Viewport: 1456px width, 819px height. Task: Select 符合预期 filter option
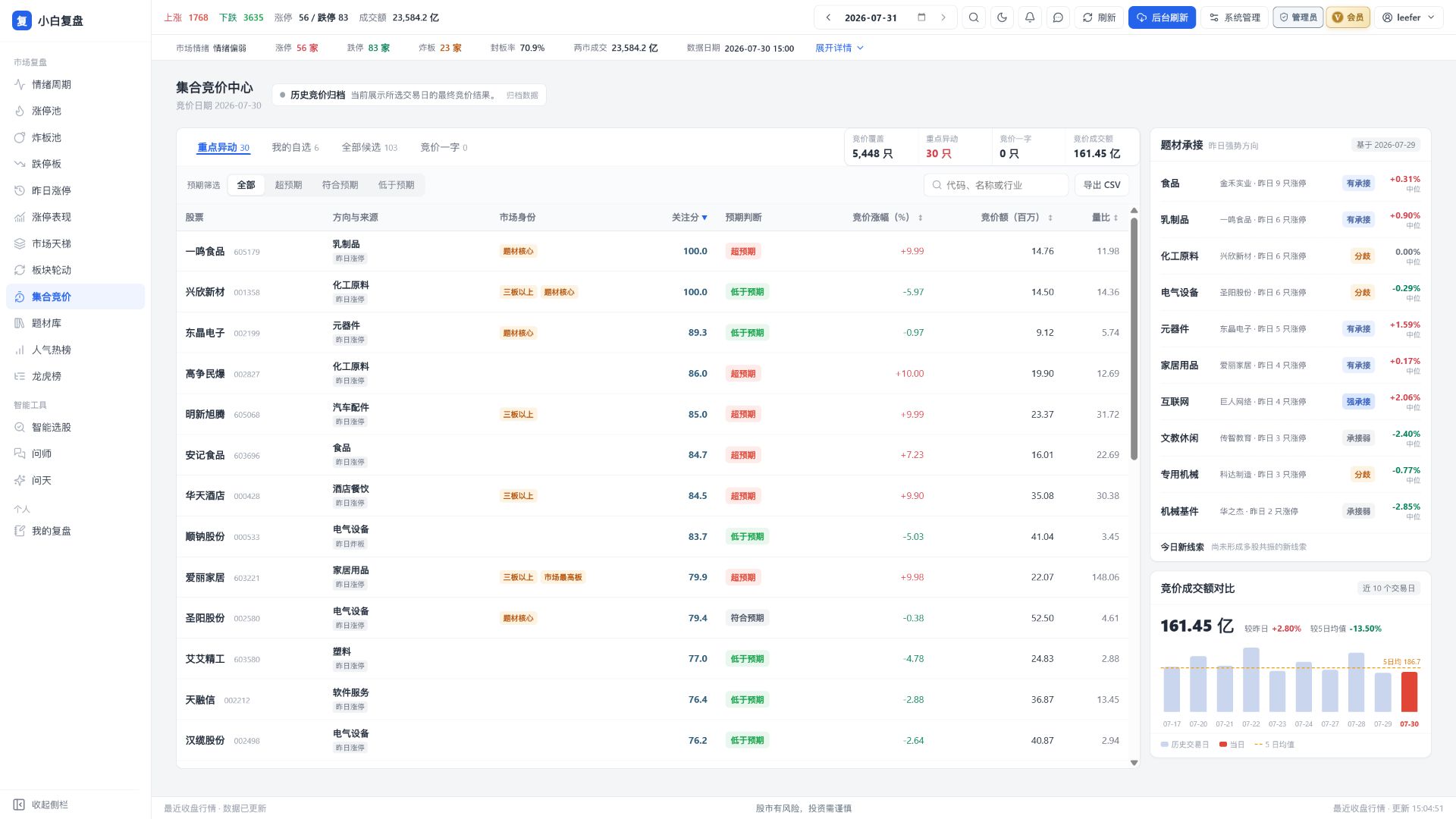(340, 185)
